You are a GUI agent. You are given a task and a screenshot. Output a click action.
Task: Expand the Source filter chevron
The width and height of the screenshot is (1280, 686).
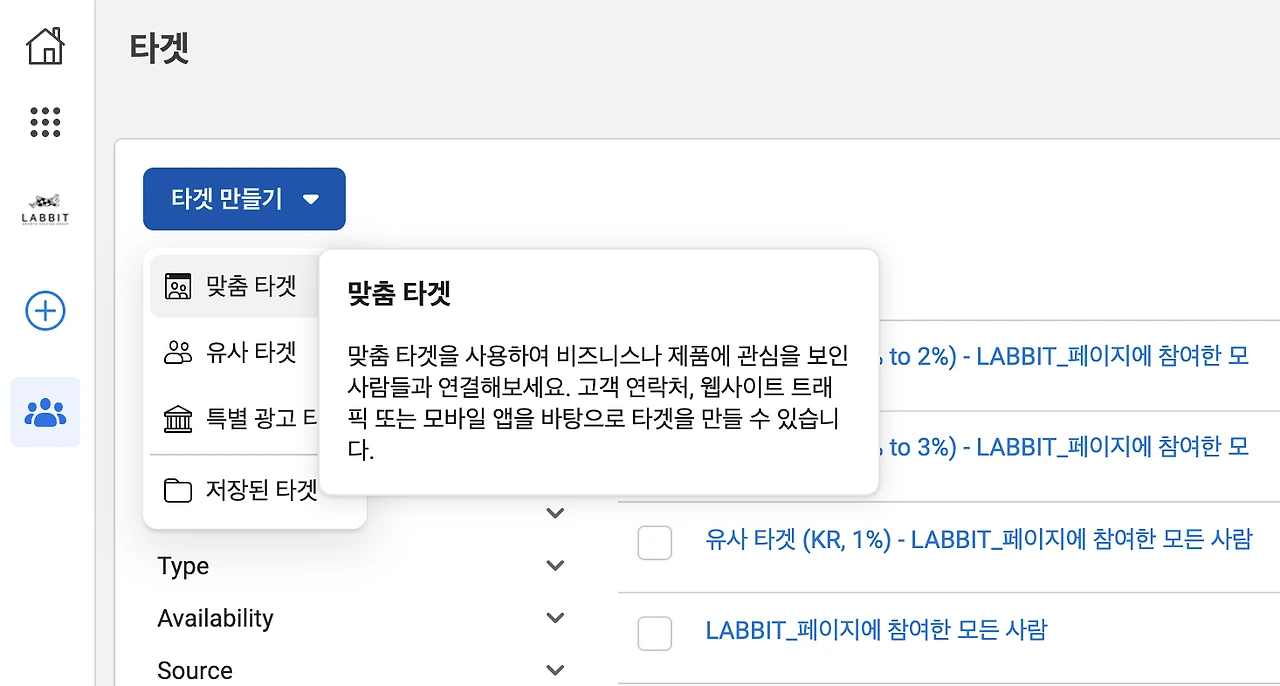(555, 669)
